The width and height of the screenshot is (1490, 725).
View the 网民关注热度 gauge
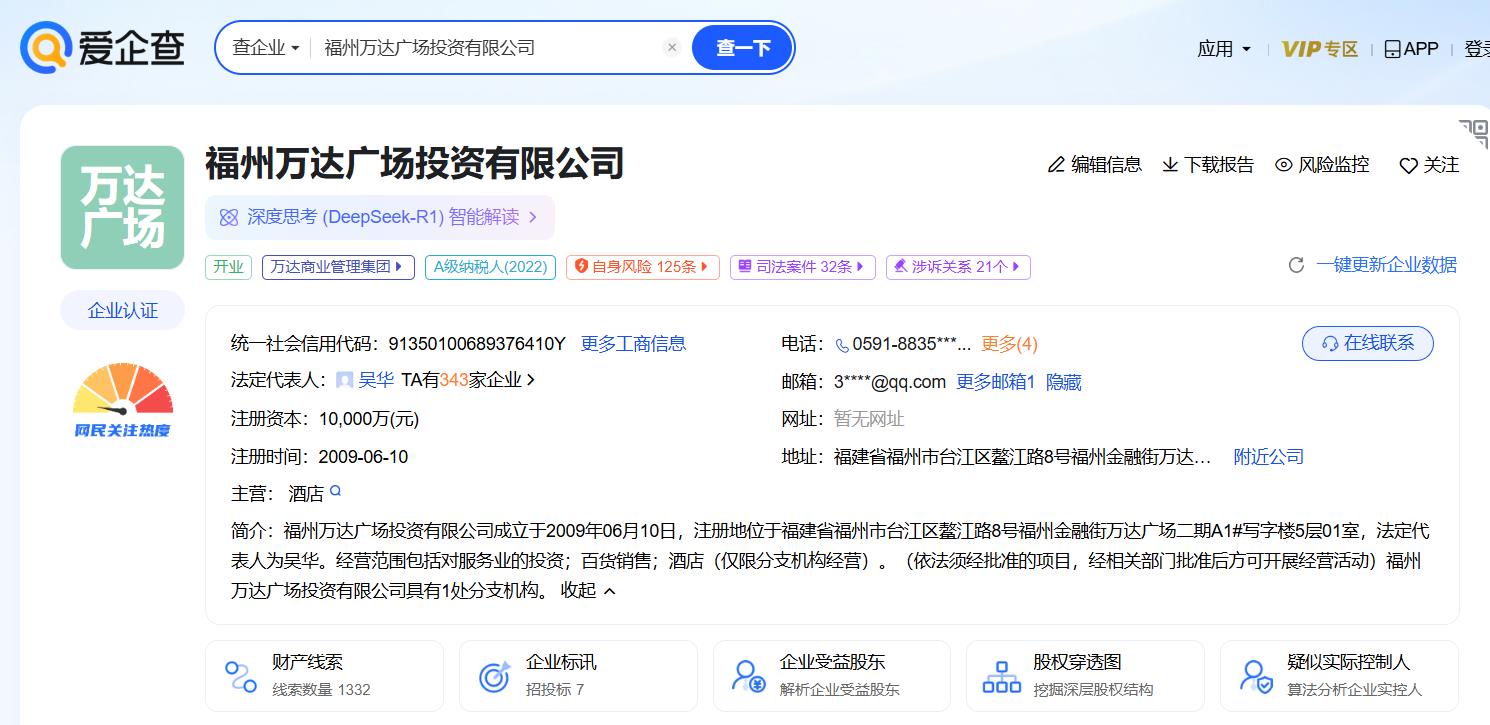point(122,399)
